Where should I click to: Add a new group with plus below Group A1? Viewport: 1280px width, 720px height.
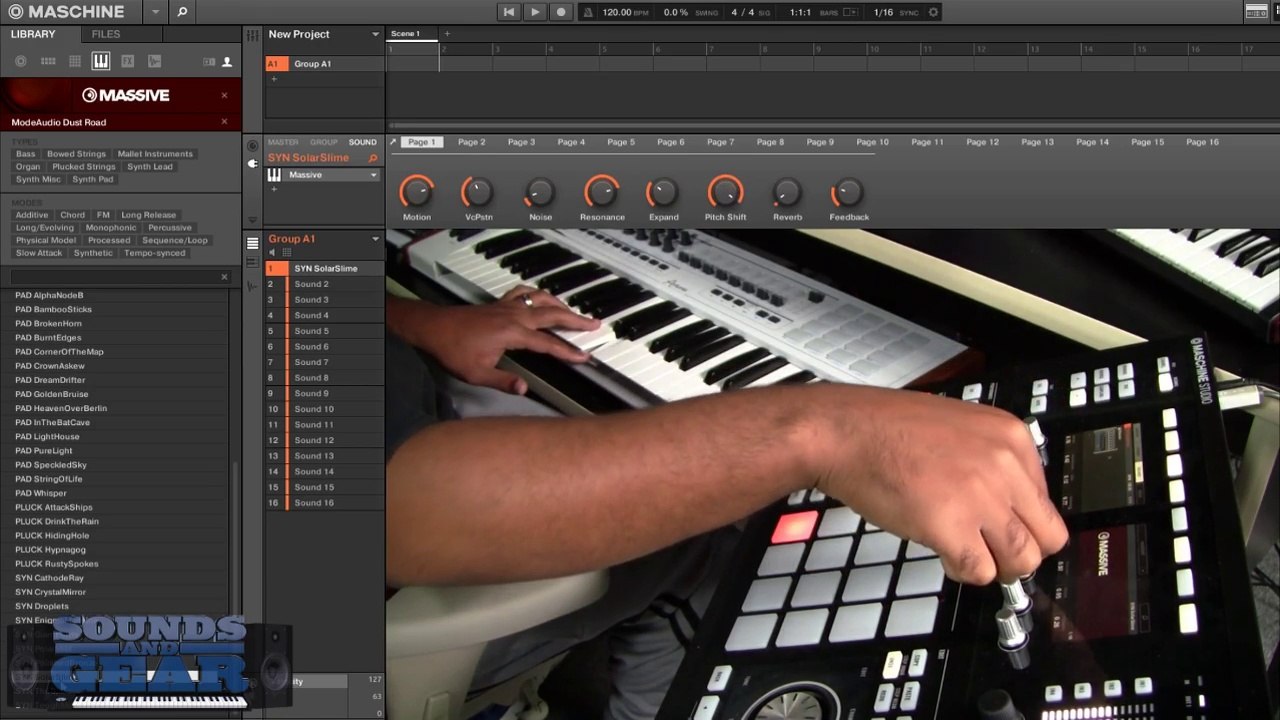tap(273, 79)
